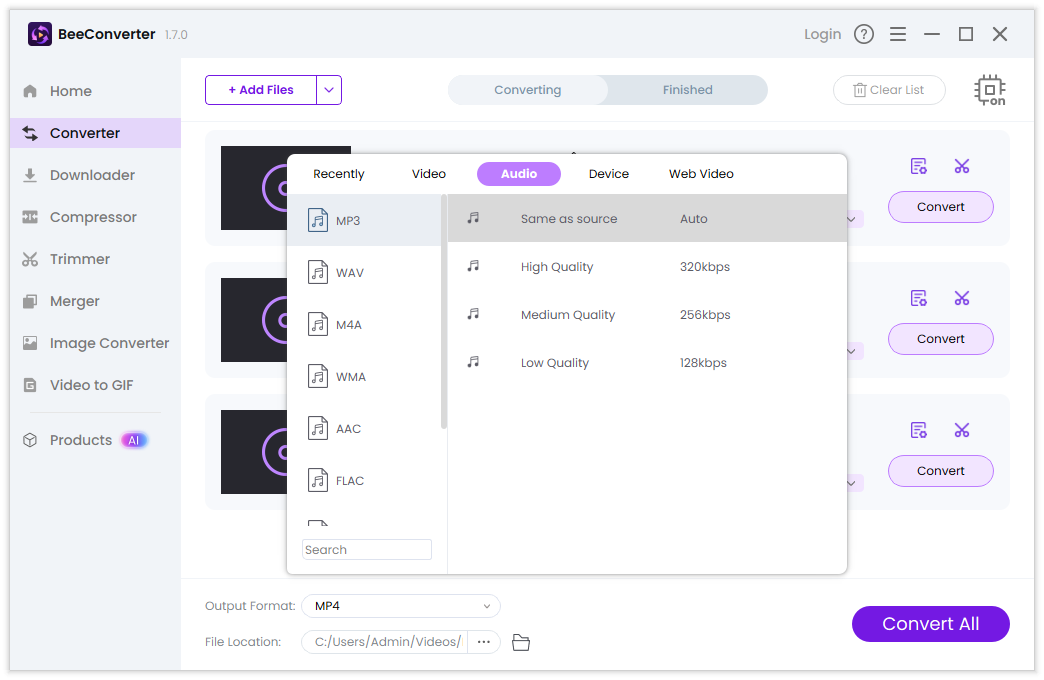The width and height of the screenshot is (1044, 680).
Task: Select the Video format tab
Action: (429, 174)
